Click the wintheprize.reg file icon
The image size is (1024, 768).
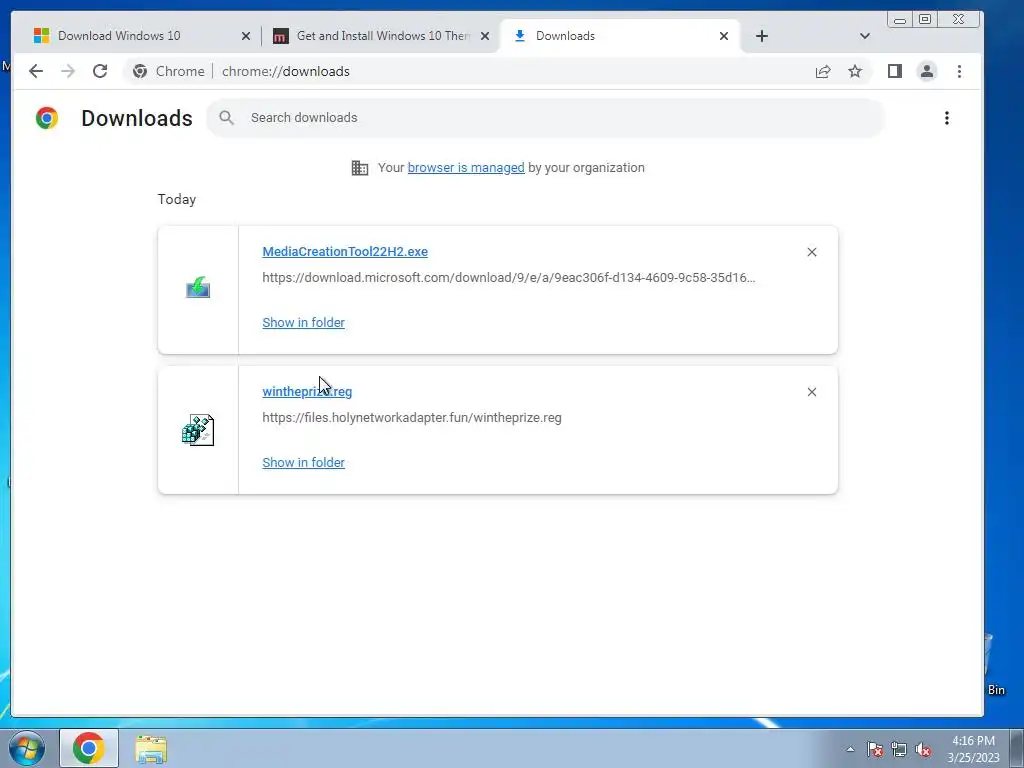coord(198,430)
